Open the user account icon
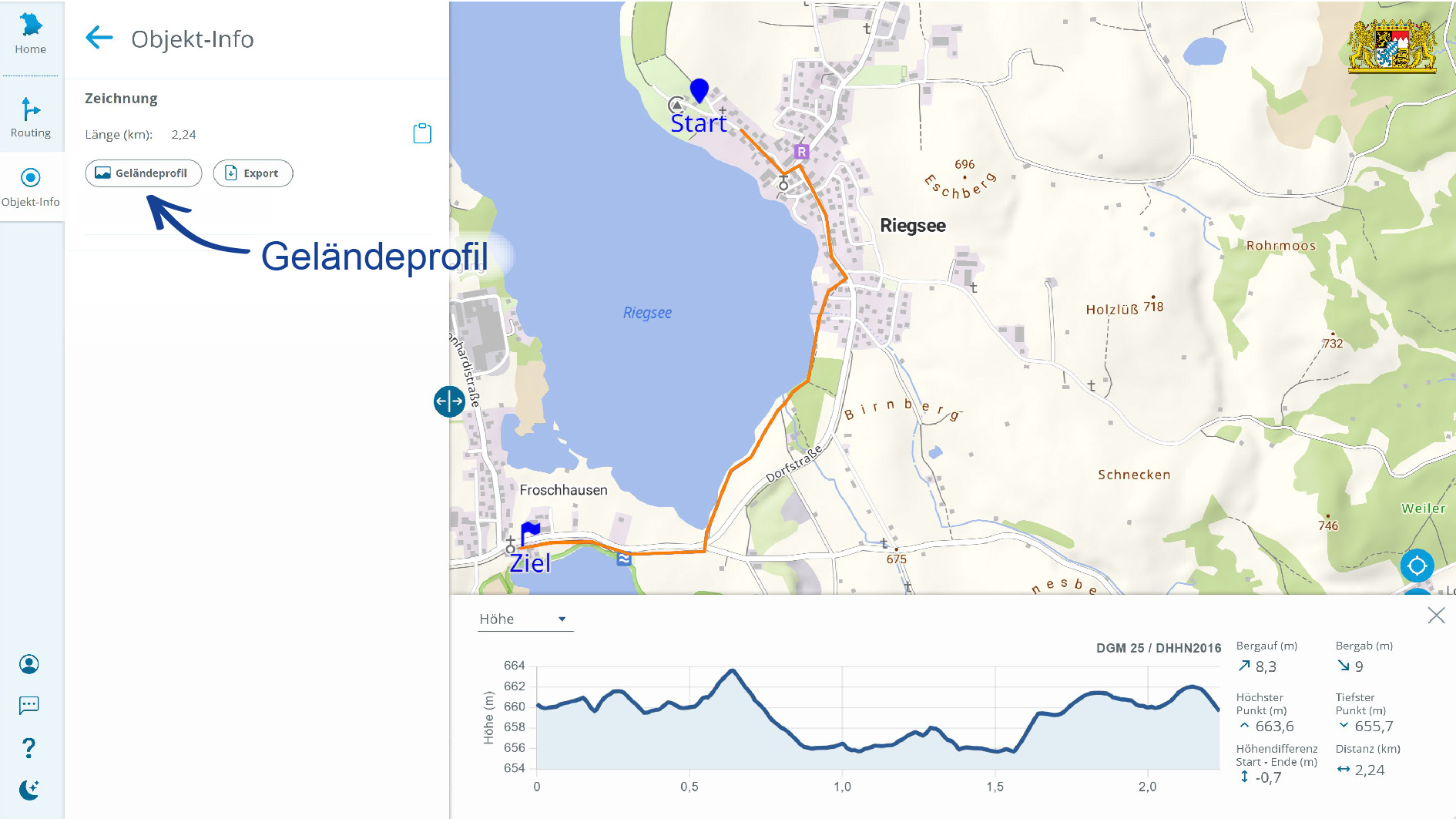 [29, 664]
